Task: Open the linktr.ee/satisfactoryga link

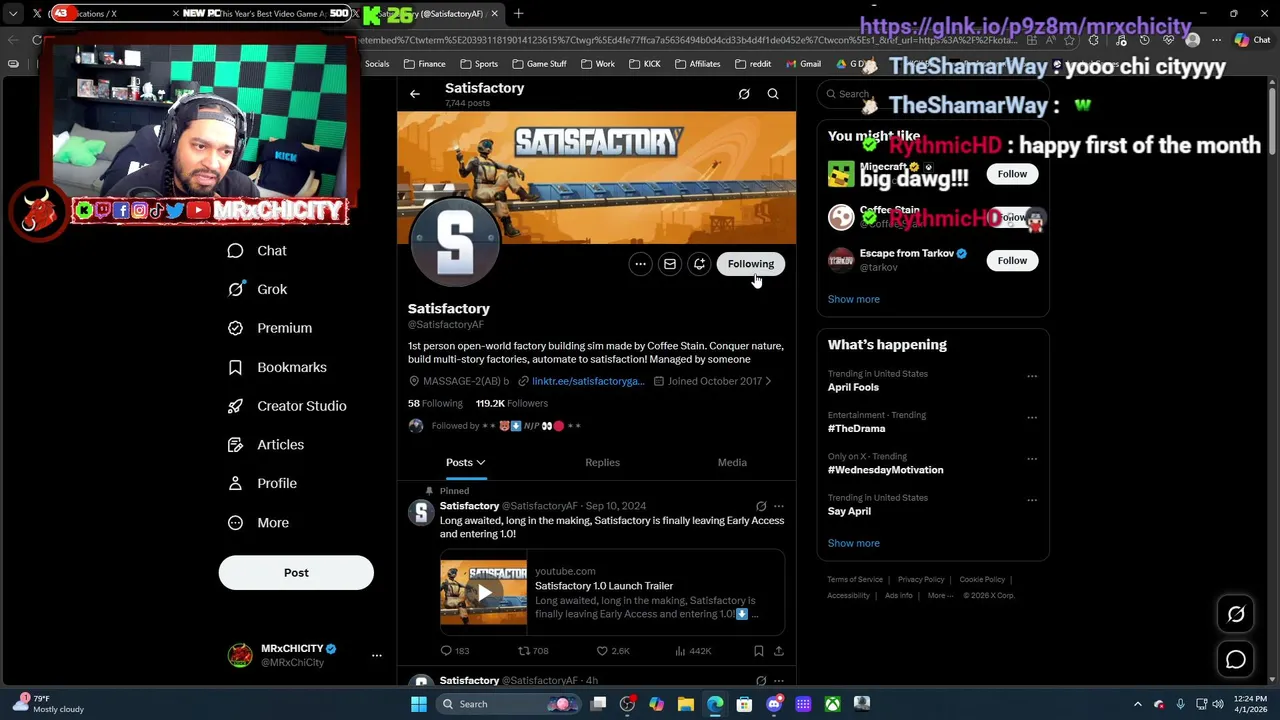Action: pyautogui.click(x=588, y=381)
